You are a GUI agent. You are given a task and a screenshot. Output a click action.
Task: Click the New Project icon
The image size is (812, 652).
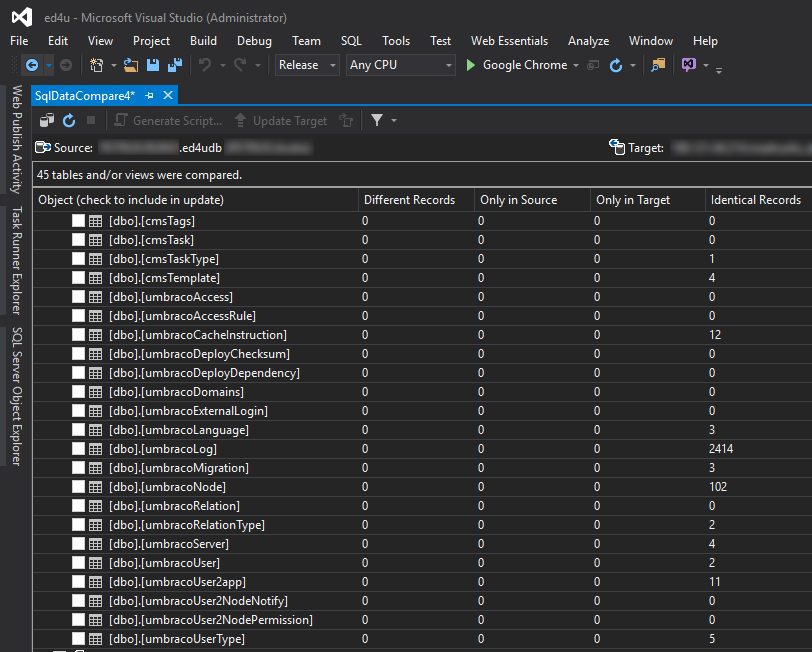[96, 65]
